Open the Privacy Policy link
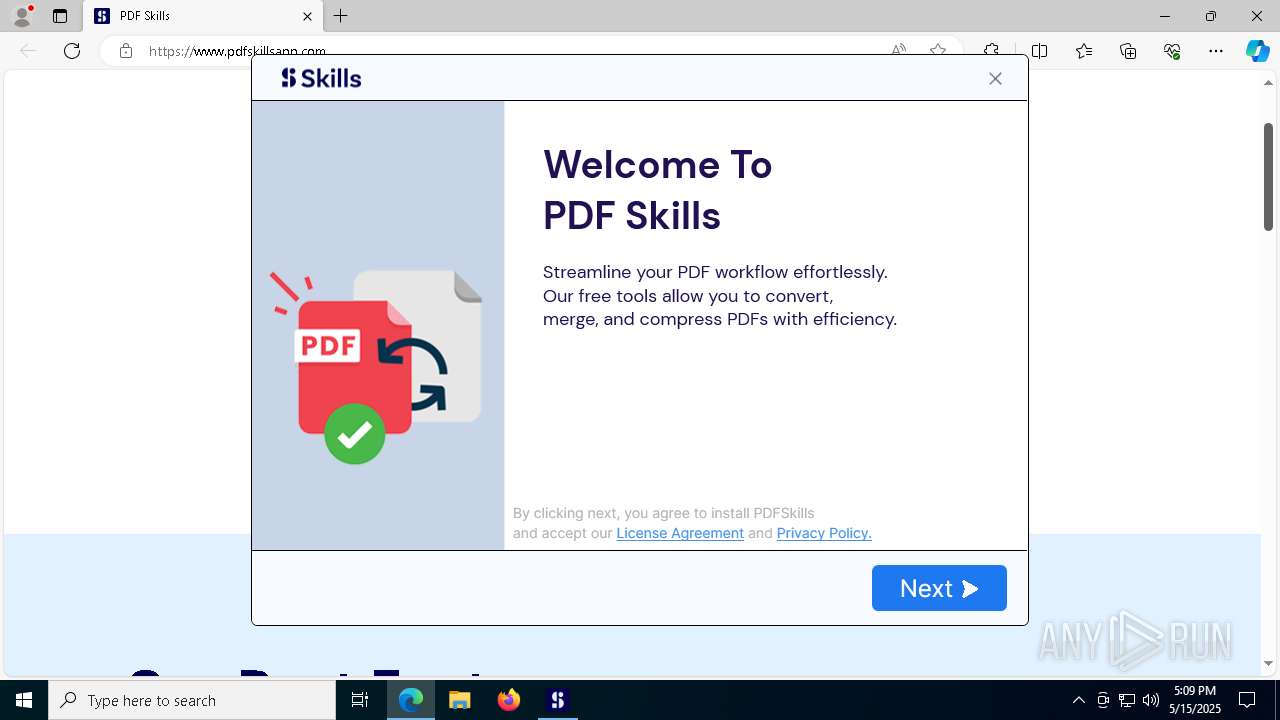 pos(824,533)
